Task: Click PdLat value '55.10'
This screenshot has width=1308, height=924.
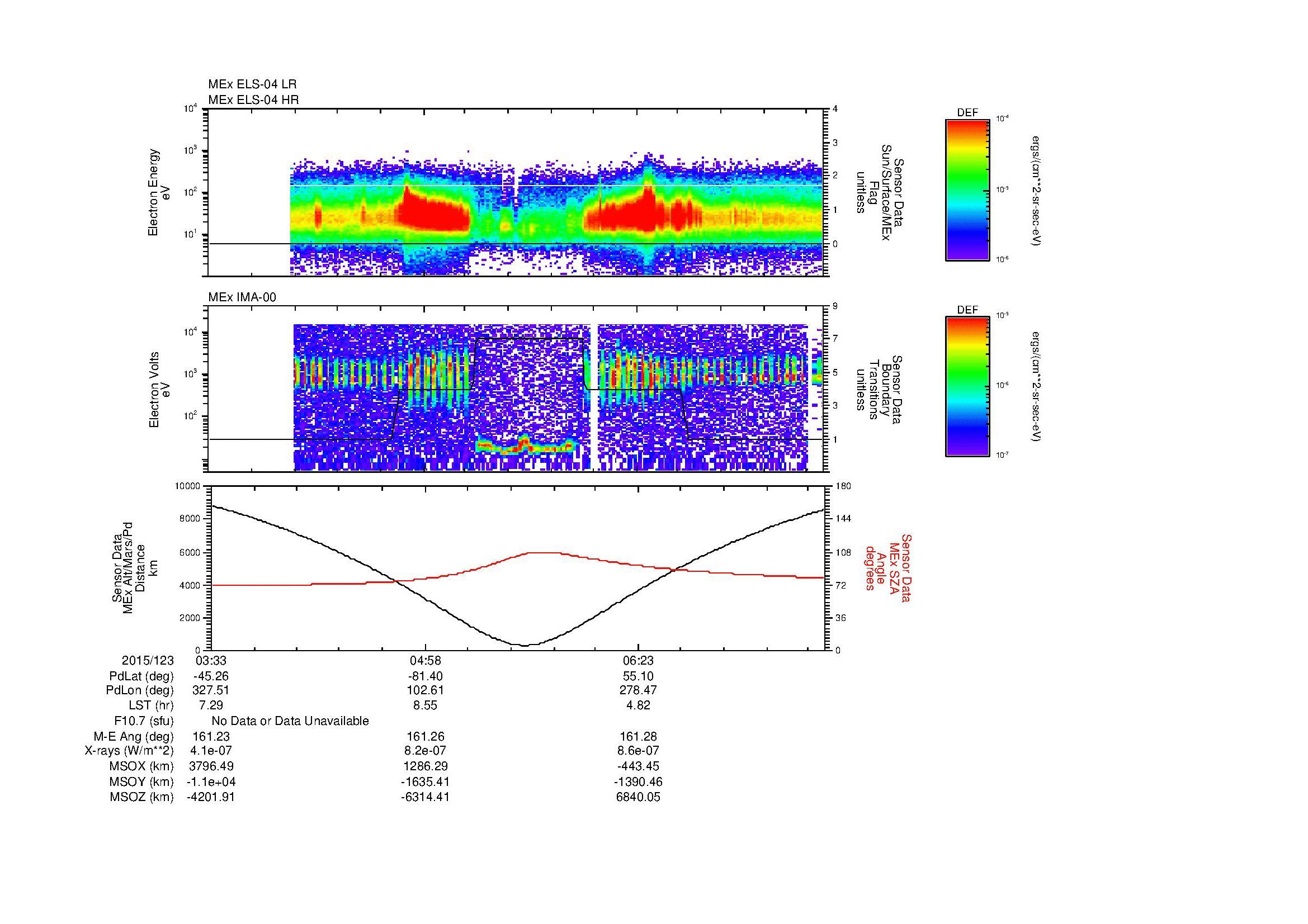Action: coord(639,676)
